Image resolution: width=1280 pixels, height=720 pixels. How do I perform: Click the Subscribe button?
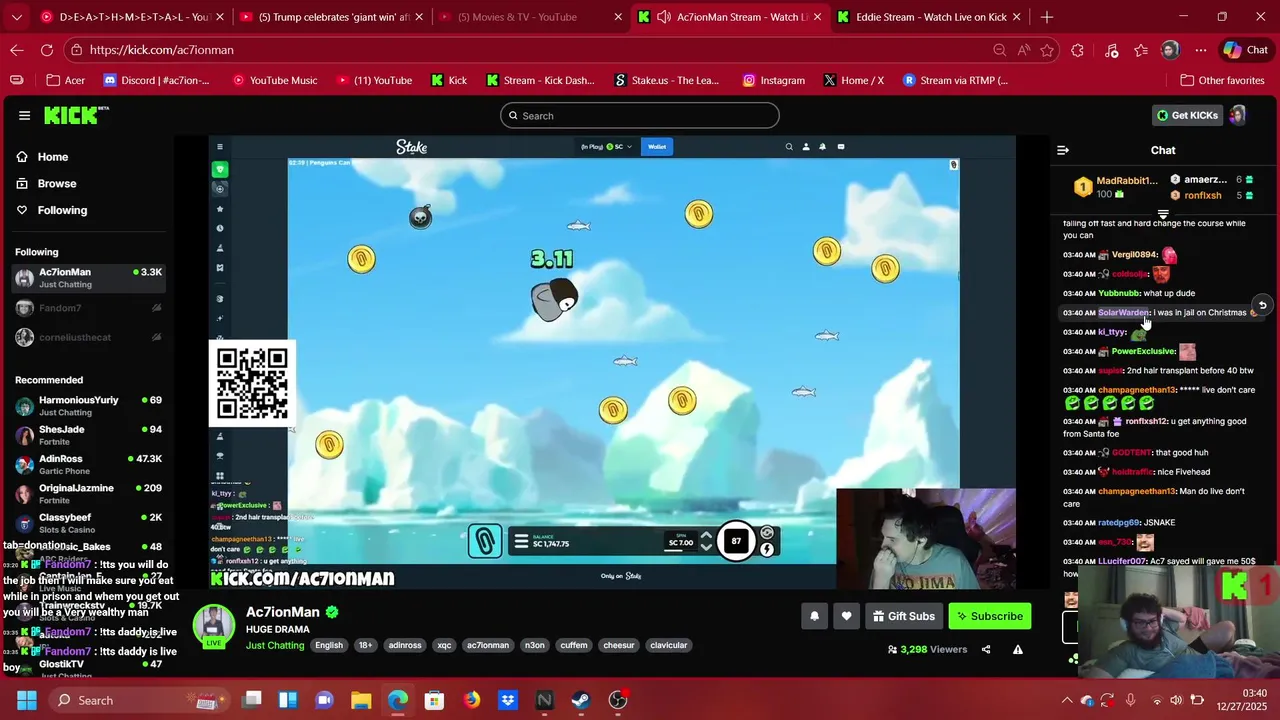(x=989, y=616)
